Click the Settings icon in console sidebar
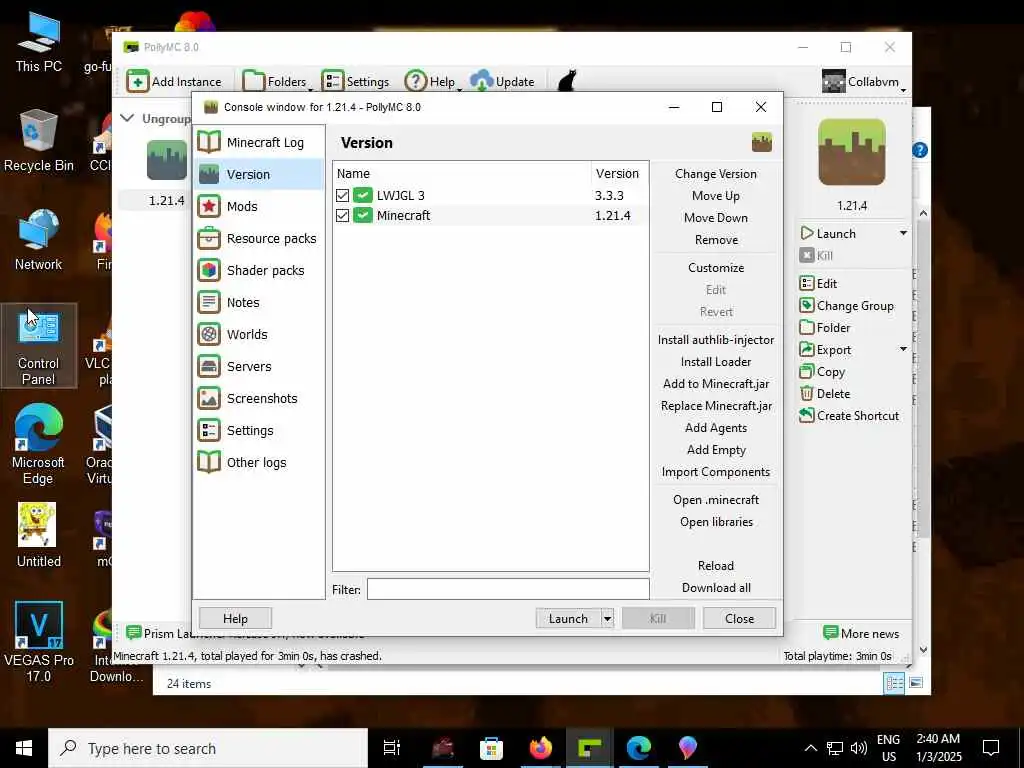 pyautogui.click(x=209, y=430)
